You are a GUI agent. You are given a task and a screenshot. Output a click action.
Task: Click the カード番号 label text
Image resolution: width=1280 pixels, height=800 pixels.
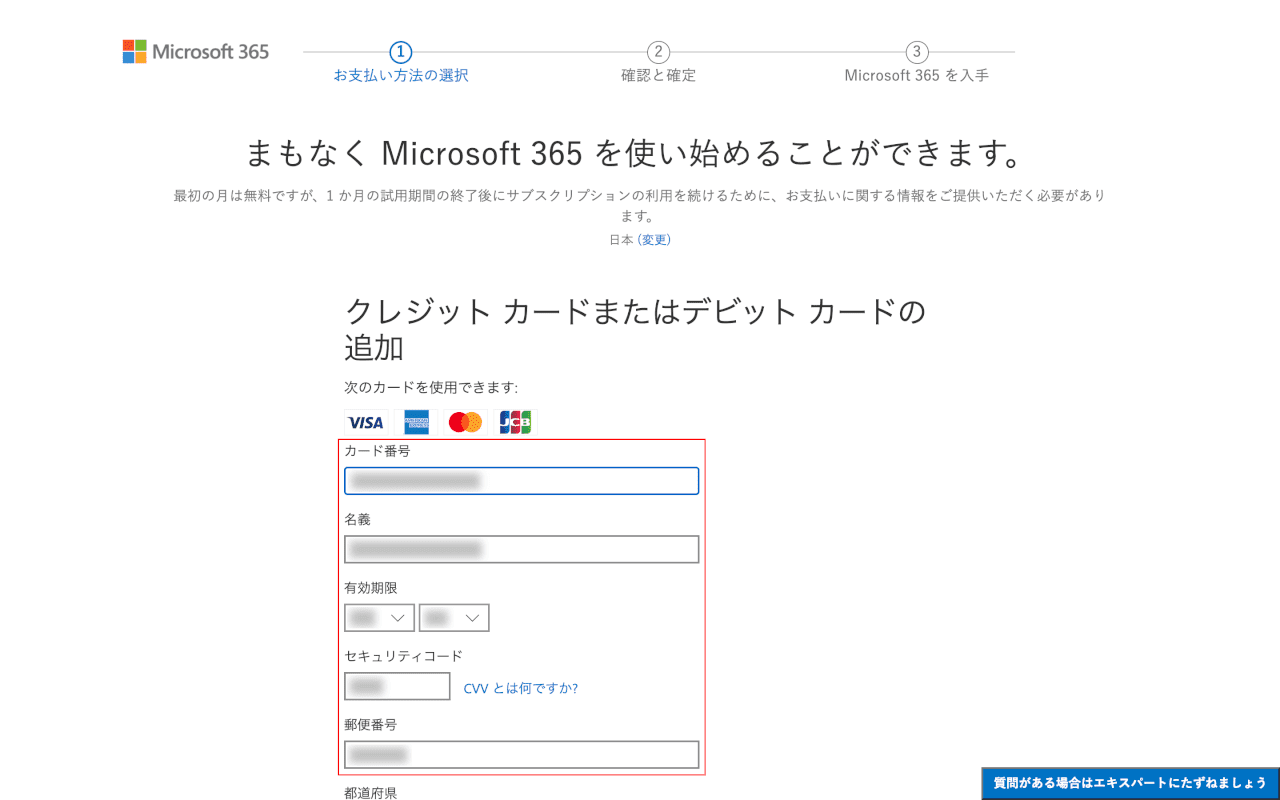[377, 451]
